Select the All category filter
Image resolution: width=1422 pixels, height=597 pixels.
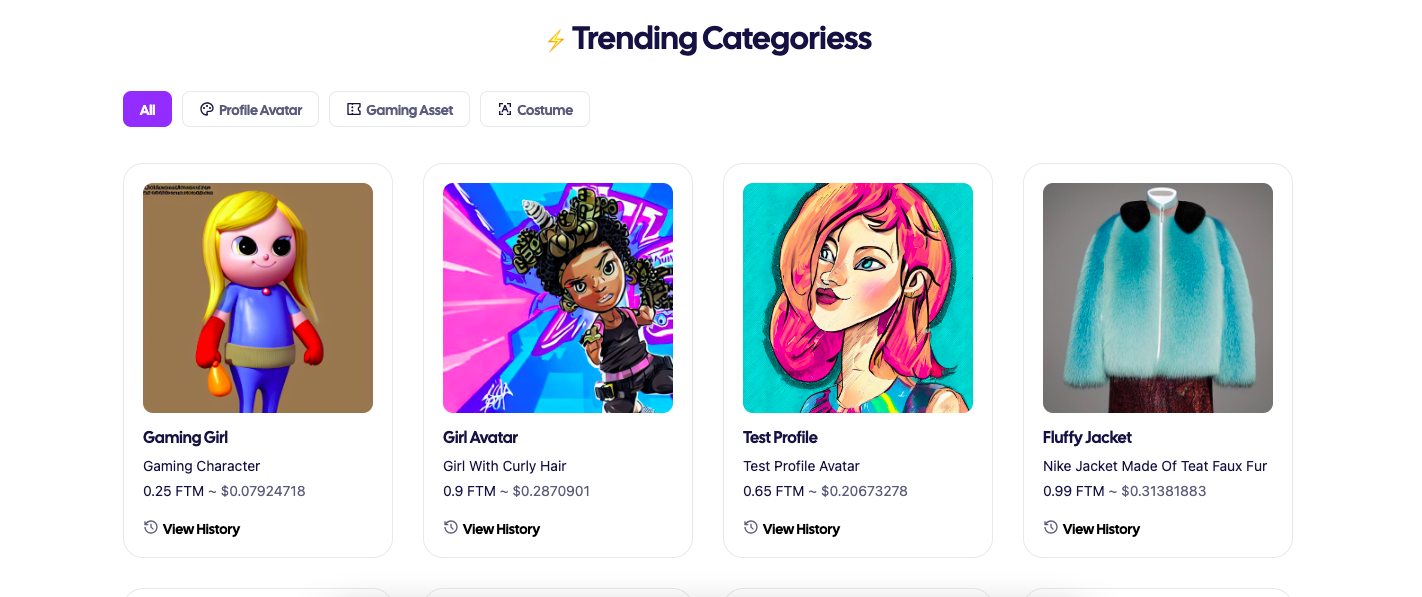147,109
